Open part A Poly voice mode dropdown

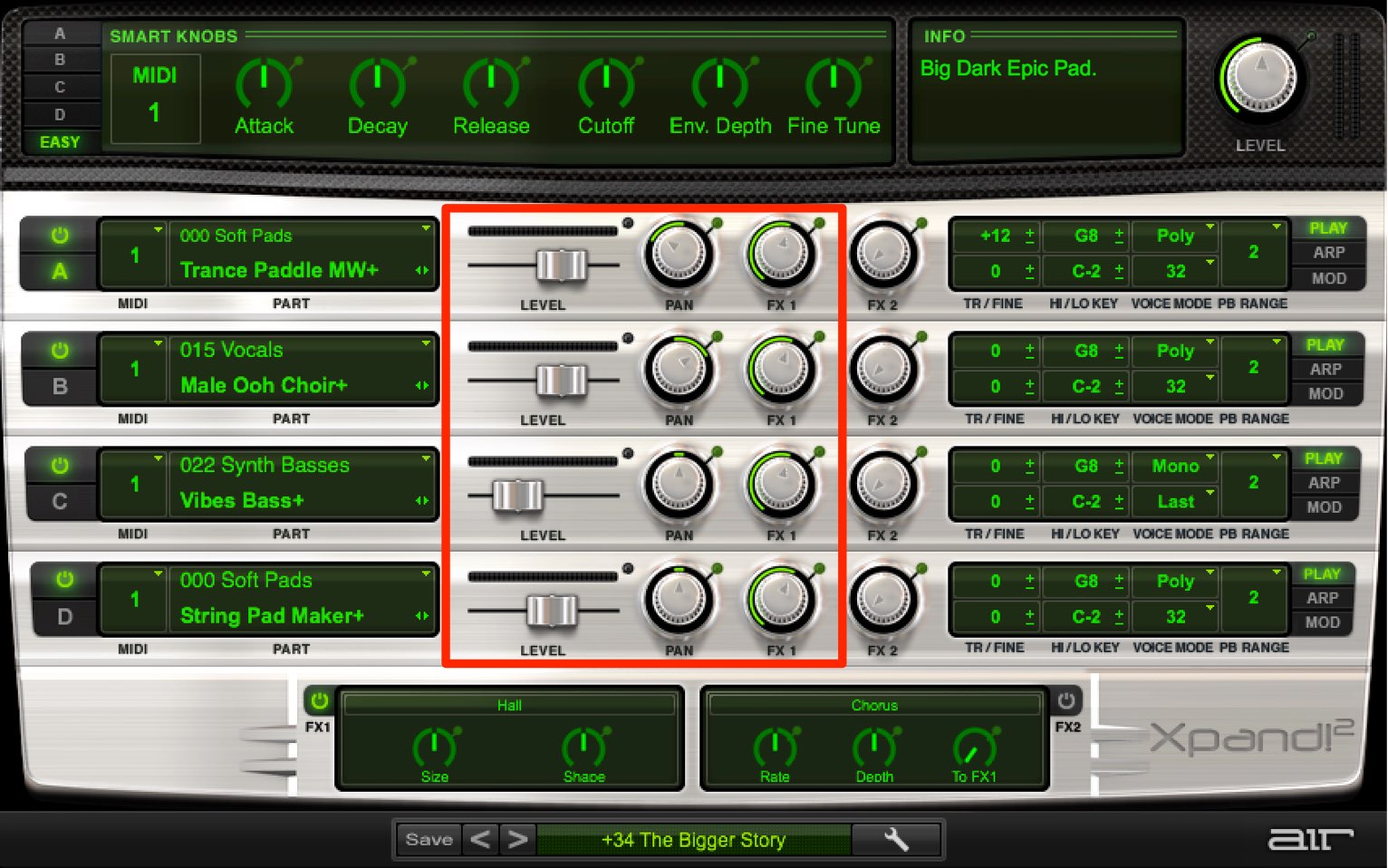[1175, 236]
